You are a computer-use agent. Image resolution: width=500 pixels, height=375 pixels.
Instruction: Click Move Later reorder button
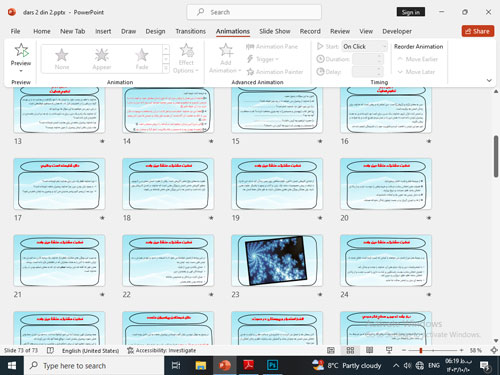click(x=416, y=72)
